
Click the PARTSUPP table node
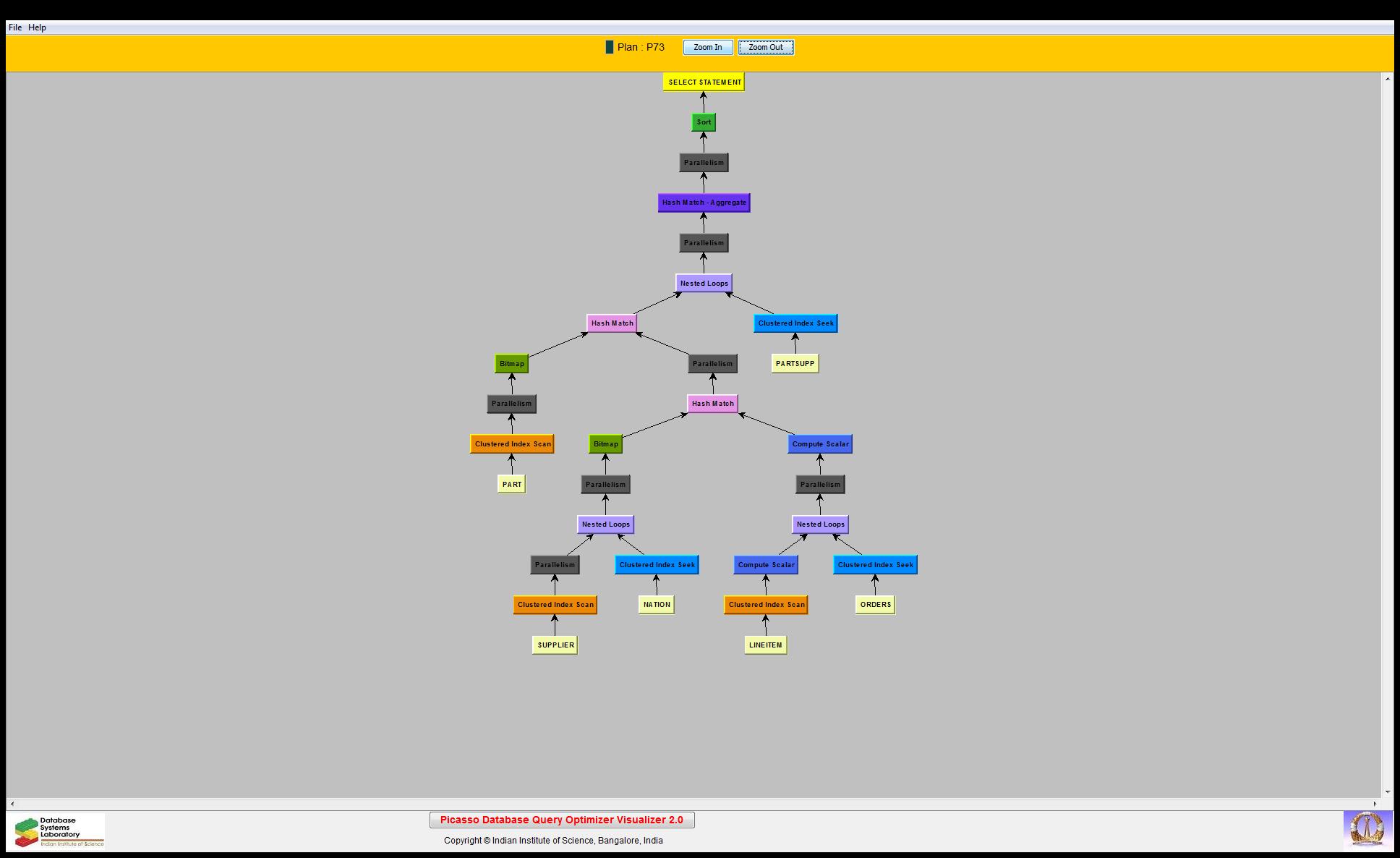click(x=795, y=364)
